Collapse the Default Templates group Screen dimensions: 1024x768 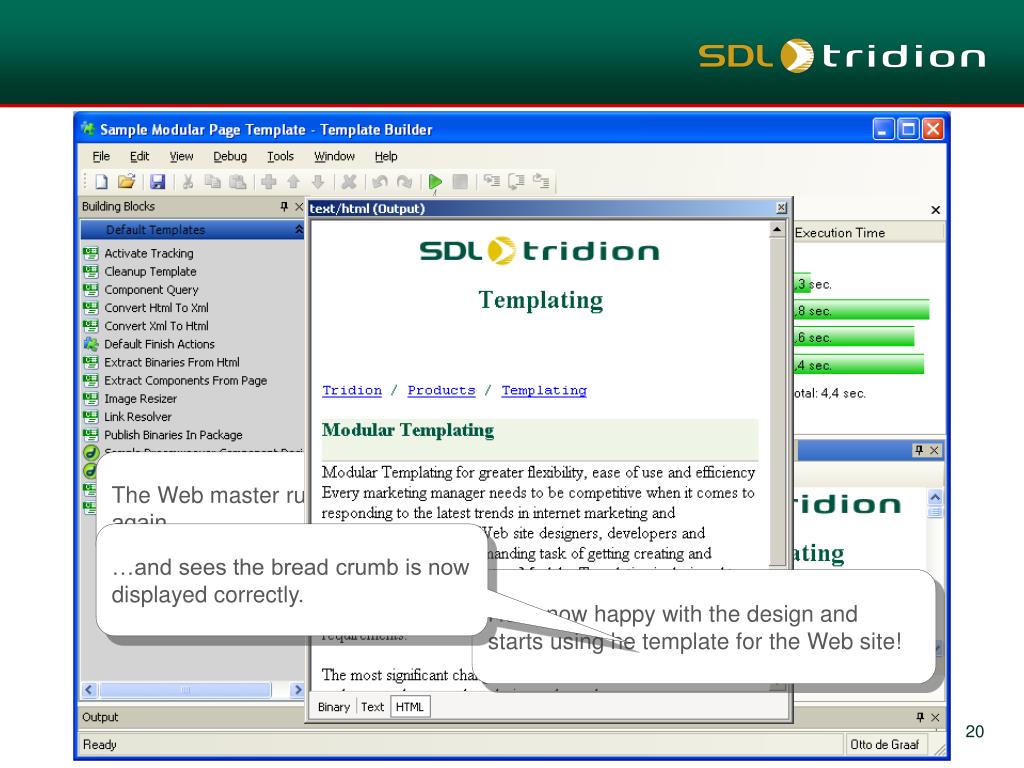[298, 229]
